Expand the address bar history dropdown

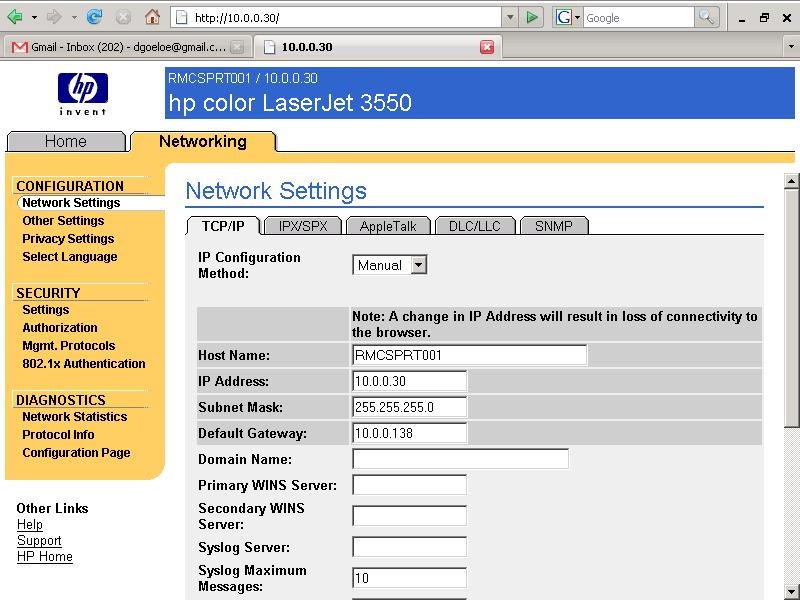tap(510, 18)
